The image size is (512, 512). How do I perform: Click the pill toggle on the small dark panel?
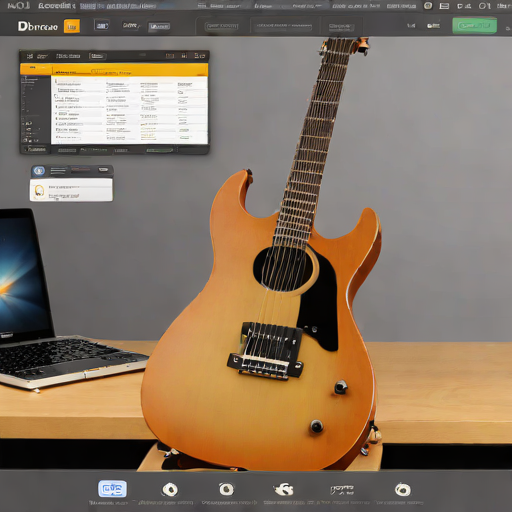[x=103, y=170]
